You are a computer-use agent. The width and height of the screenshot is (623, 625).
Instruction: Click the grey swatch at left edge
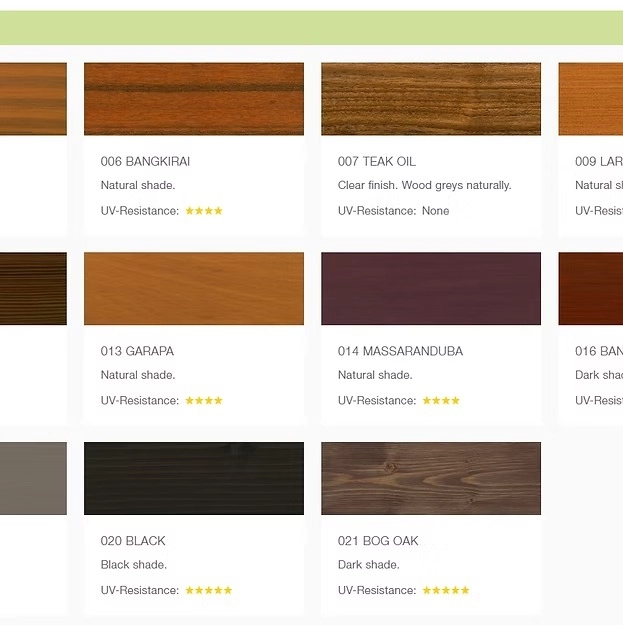tap(33, 478)
